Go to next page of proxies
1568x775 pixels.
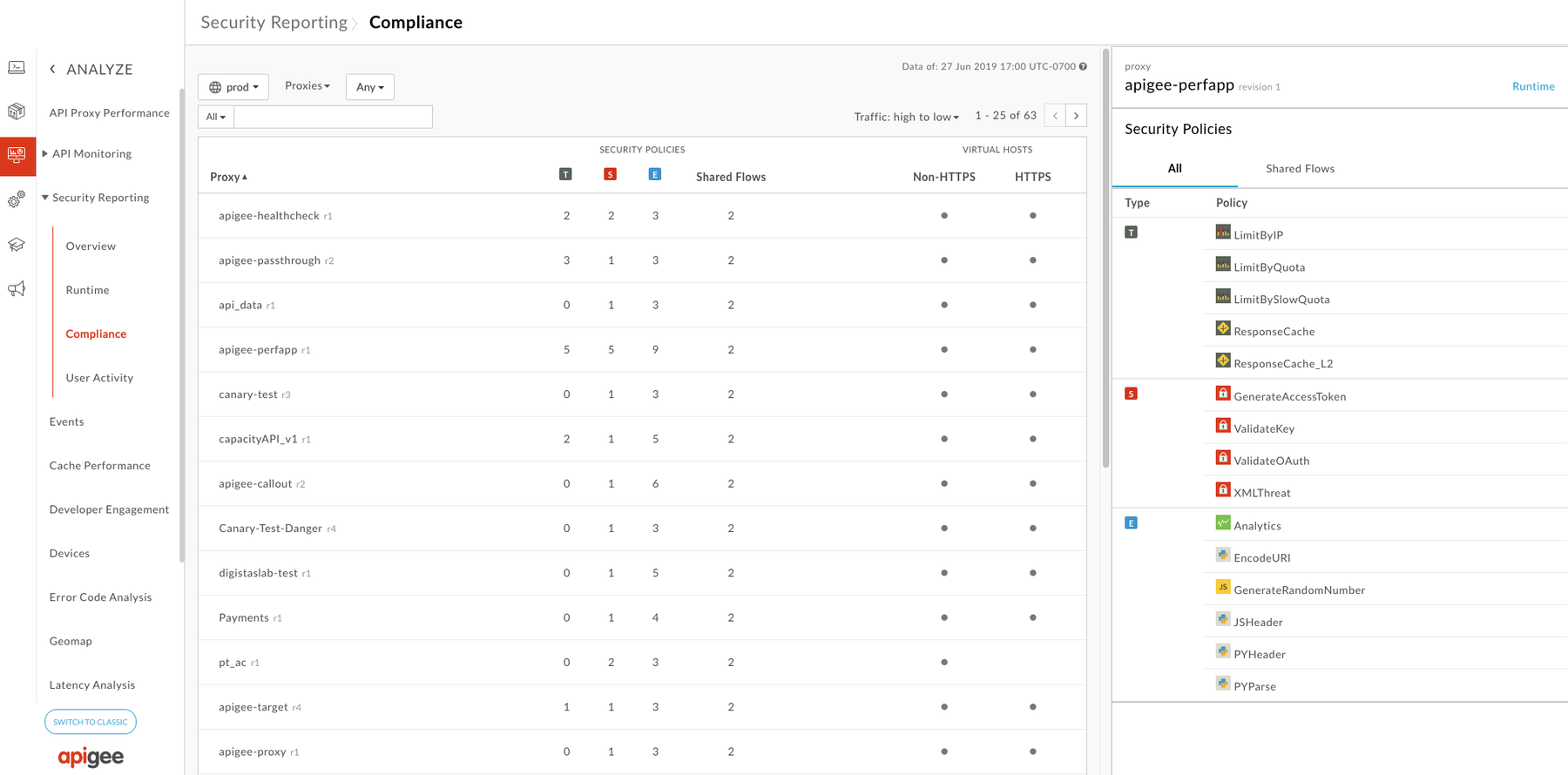[x=1076, y=116]
